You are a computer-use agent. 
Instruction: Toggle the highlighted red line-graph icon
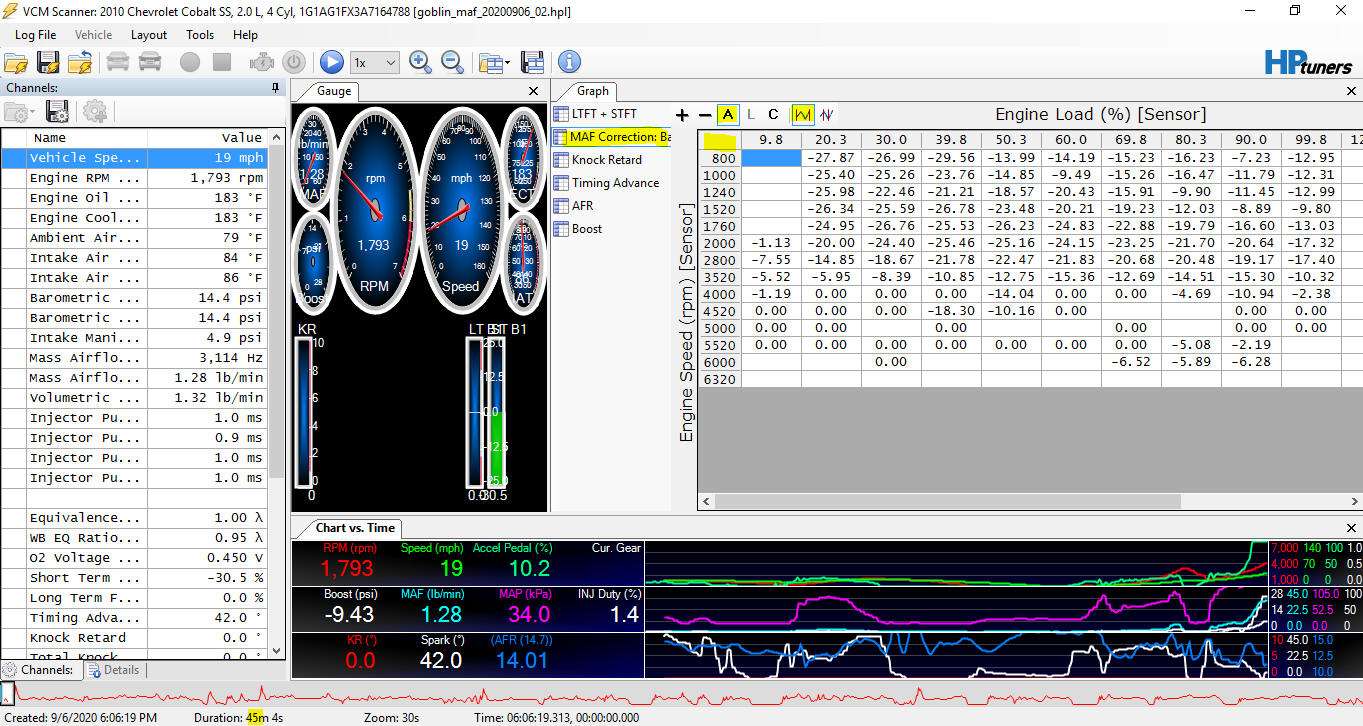(803, 115)
